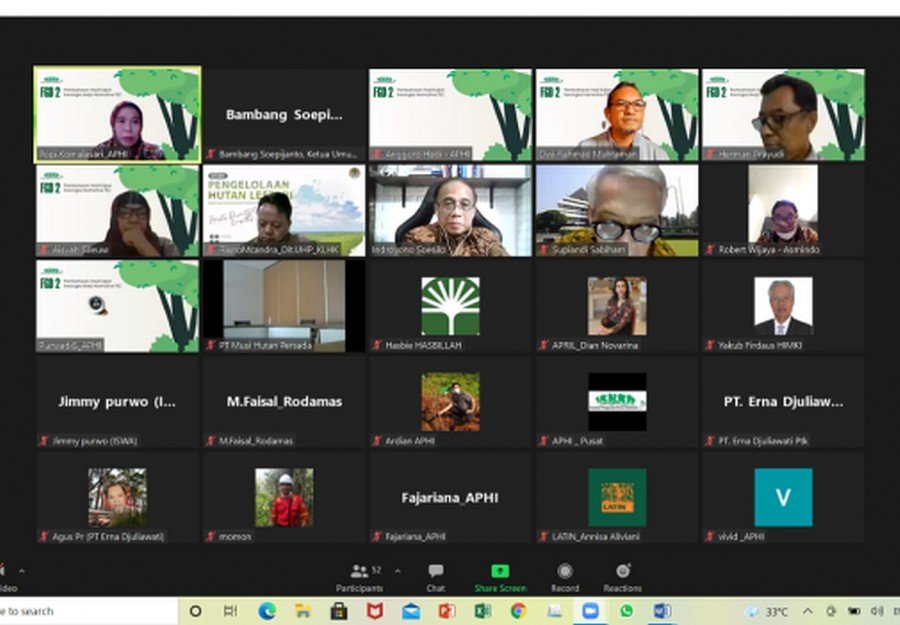Viewport: 900px width, 625px height.
Task: Click the APHI _Pusat logo avatar
Action: [x=617, y=402]
